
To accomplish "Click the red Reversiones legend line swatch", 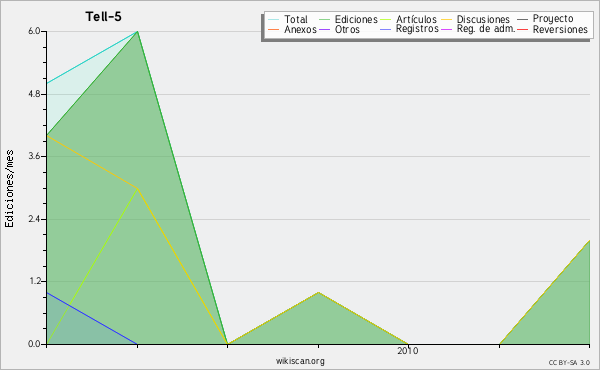I will tap(522, 29).
